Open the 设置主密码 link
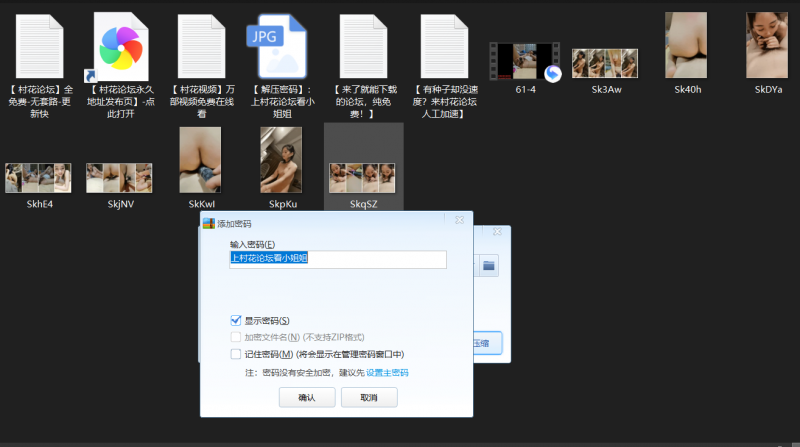Screen dimensions: 800x447 point(387,372)
